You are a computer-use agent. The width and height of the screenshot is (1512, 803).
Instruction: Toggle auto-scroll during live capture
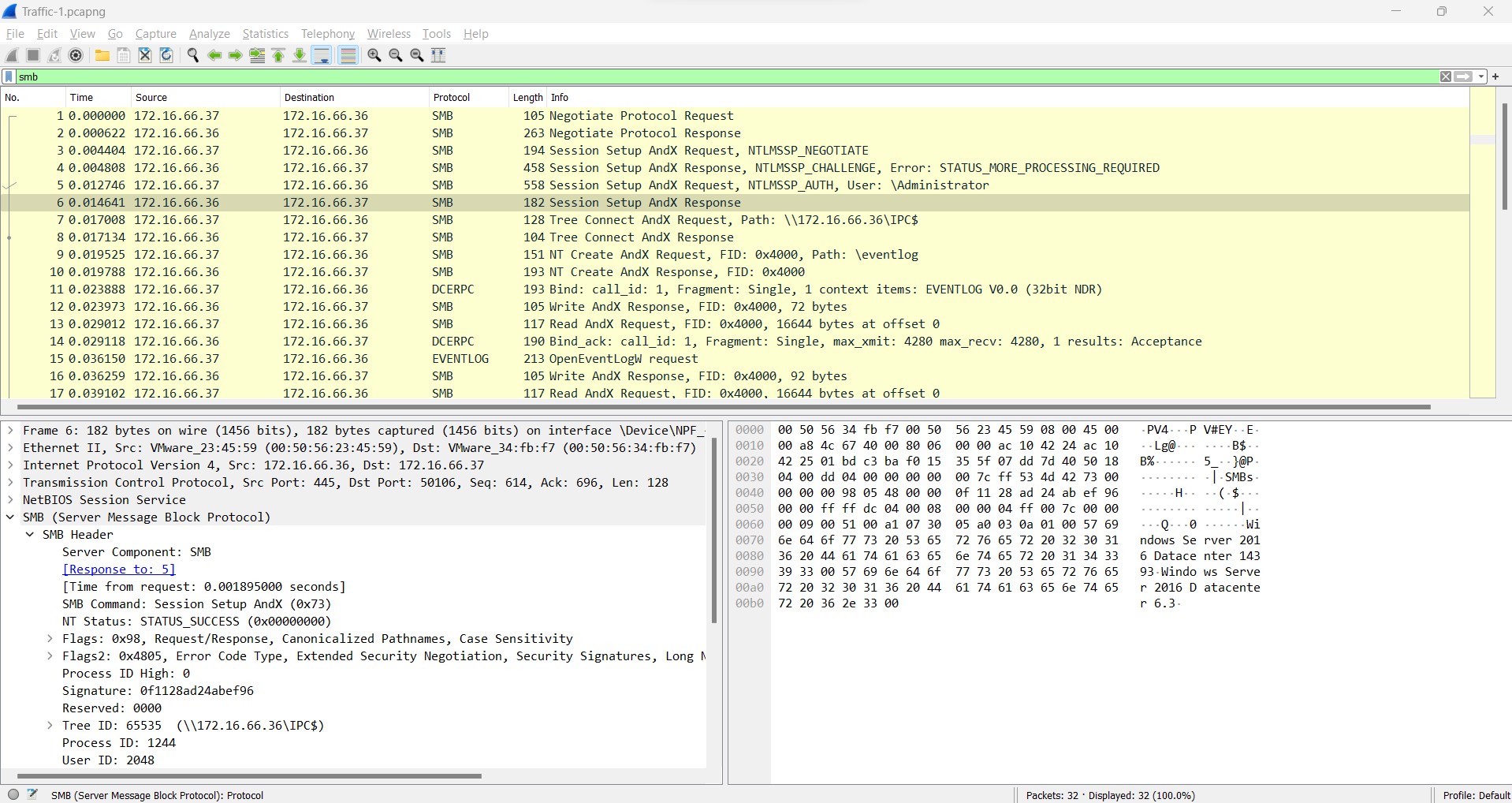[322, 55]
